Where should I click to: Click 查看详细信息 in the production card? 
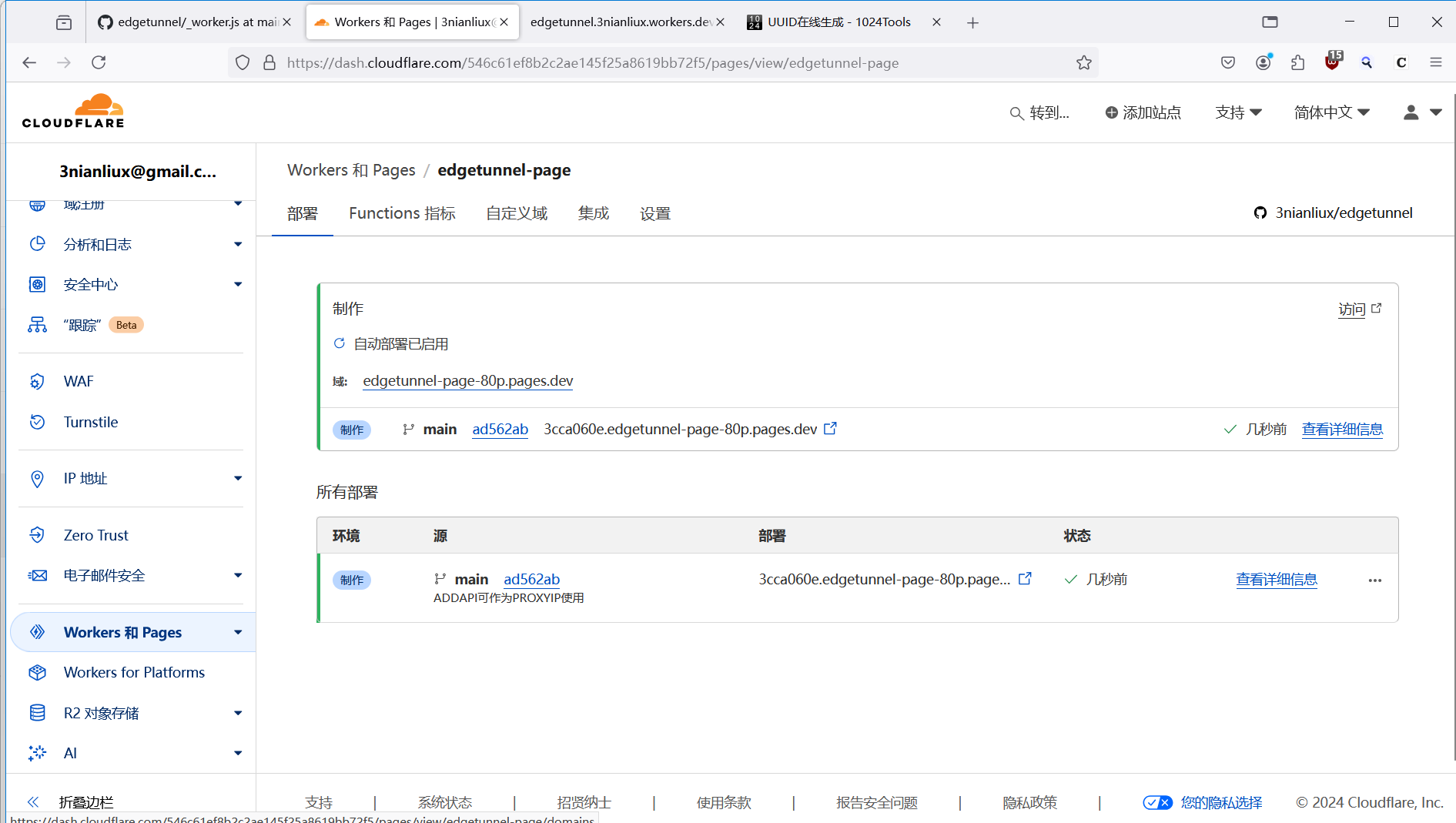[1342, 429]
